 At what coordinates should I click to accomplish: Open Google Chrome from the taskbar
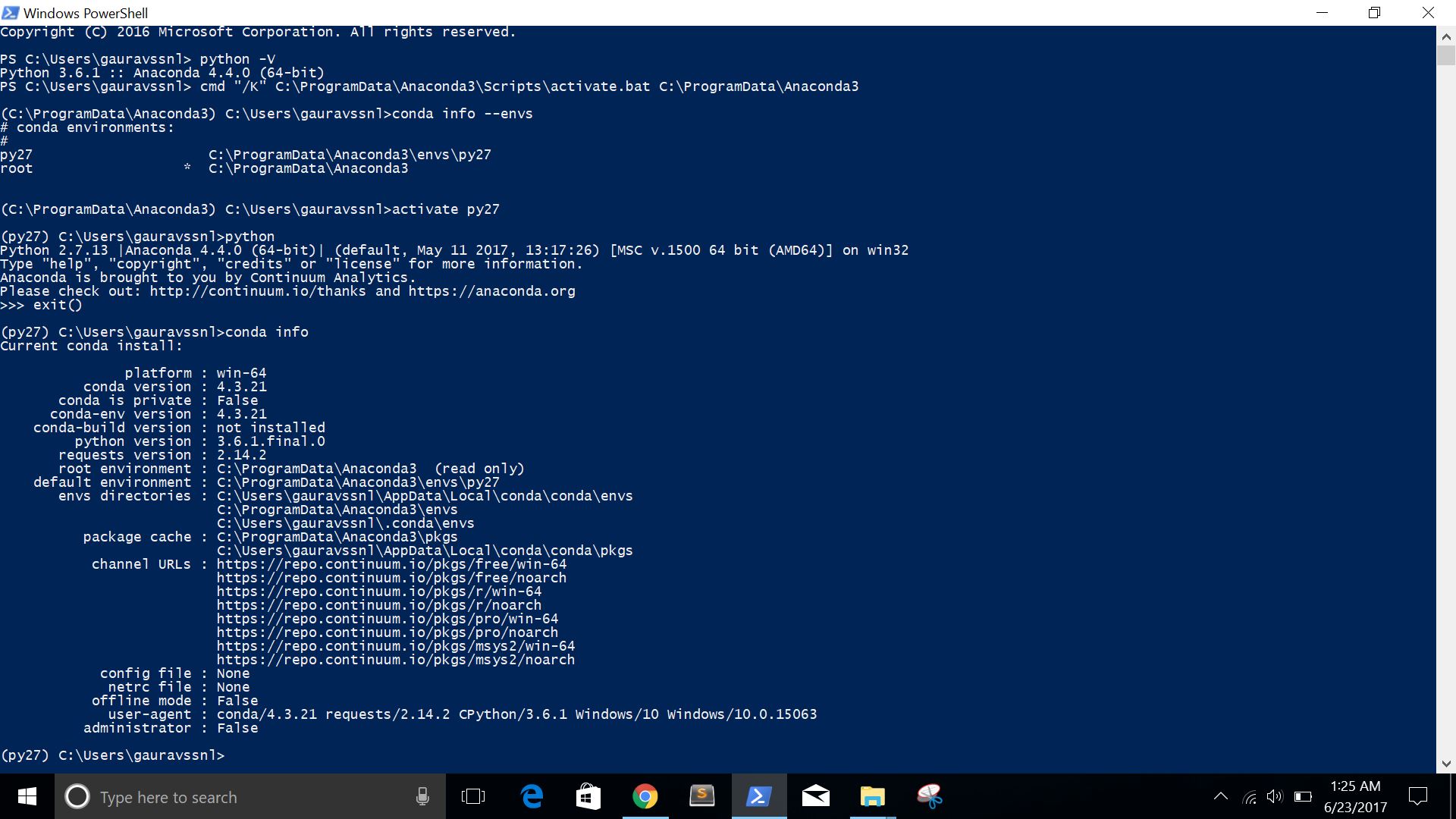pos(645,796)
